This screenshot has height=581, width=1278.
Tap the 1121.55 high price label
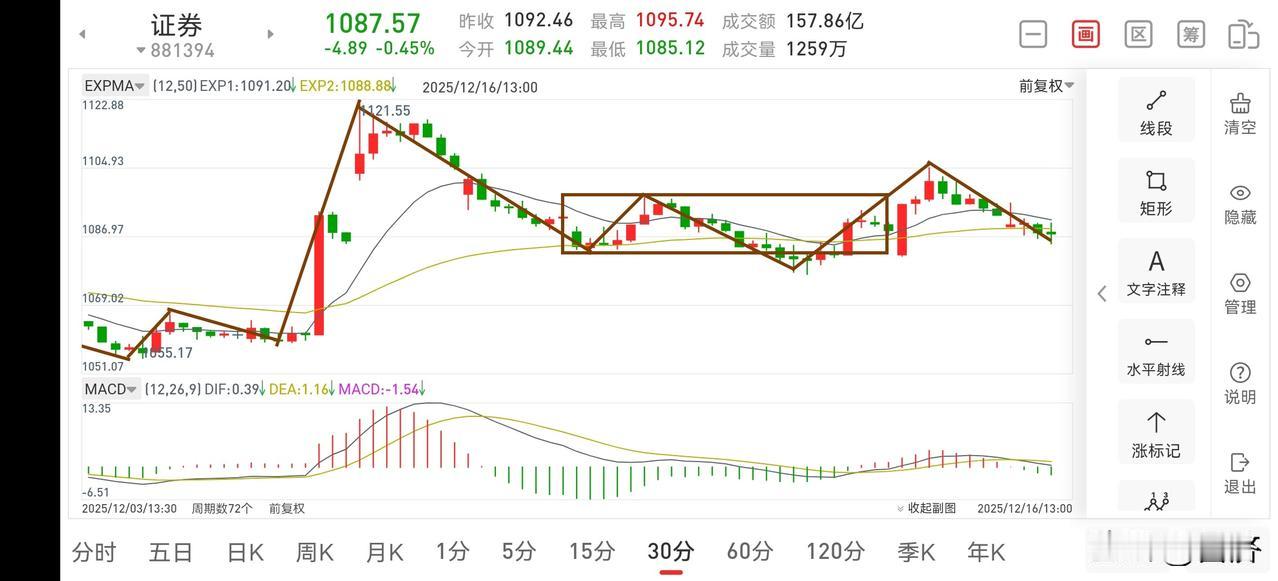386,111
